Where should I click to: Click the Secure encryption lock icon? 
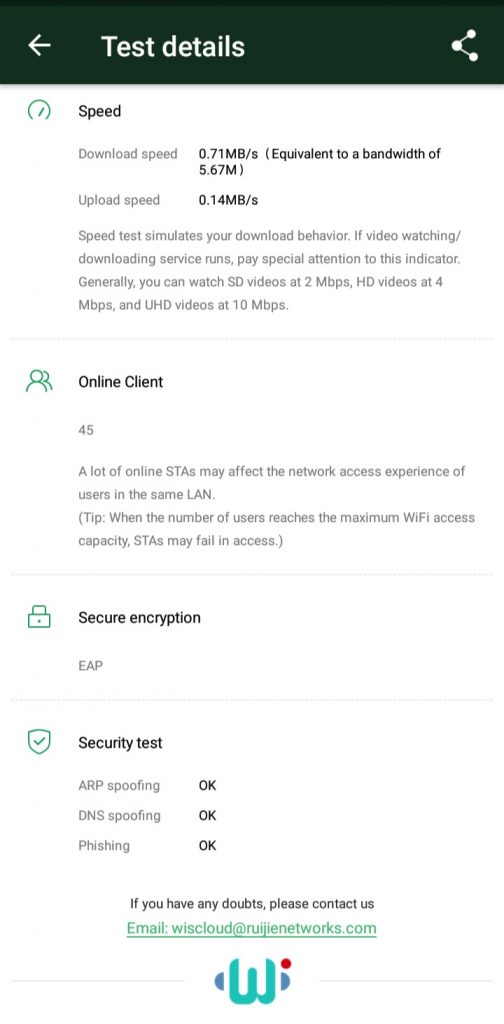coord(39,617)
